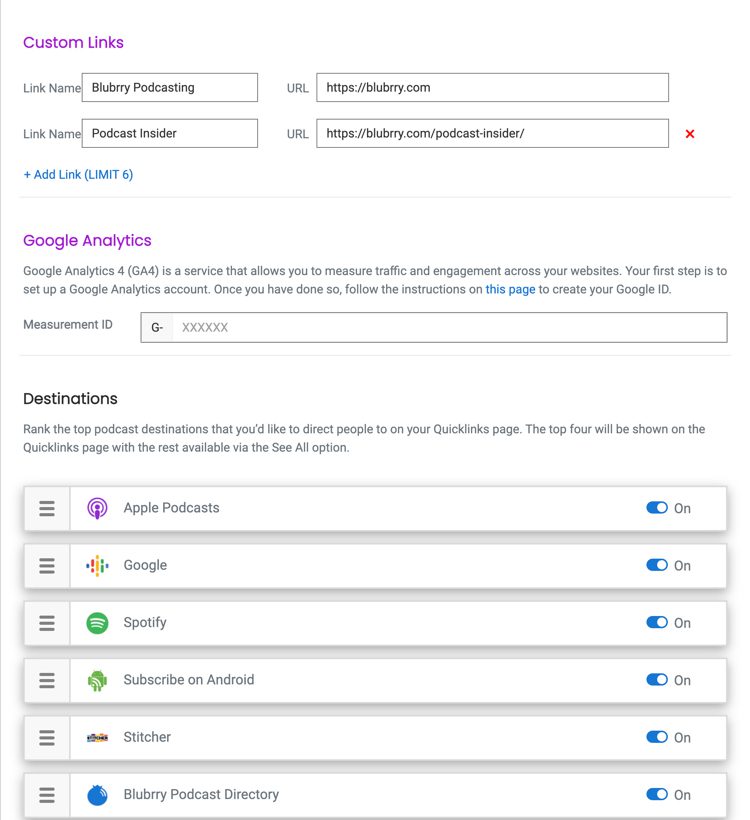This screenshot has height=820, width=750.
Task: Remove the Podcast Insider custom link
Action: click(x=690, y=134)
